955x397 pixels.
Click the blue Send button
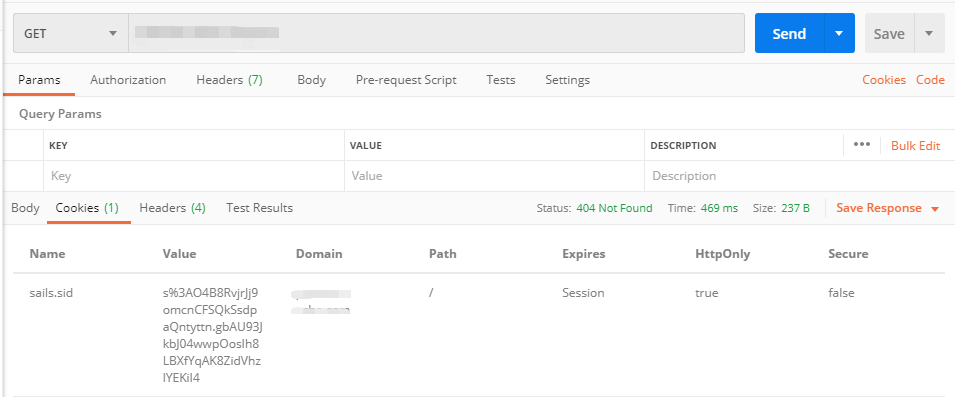(789, 33)
